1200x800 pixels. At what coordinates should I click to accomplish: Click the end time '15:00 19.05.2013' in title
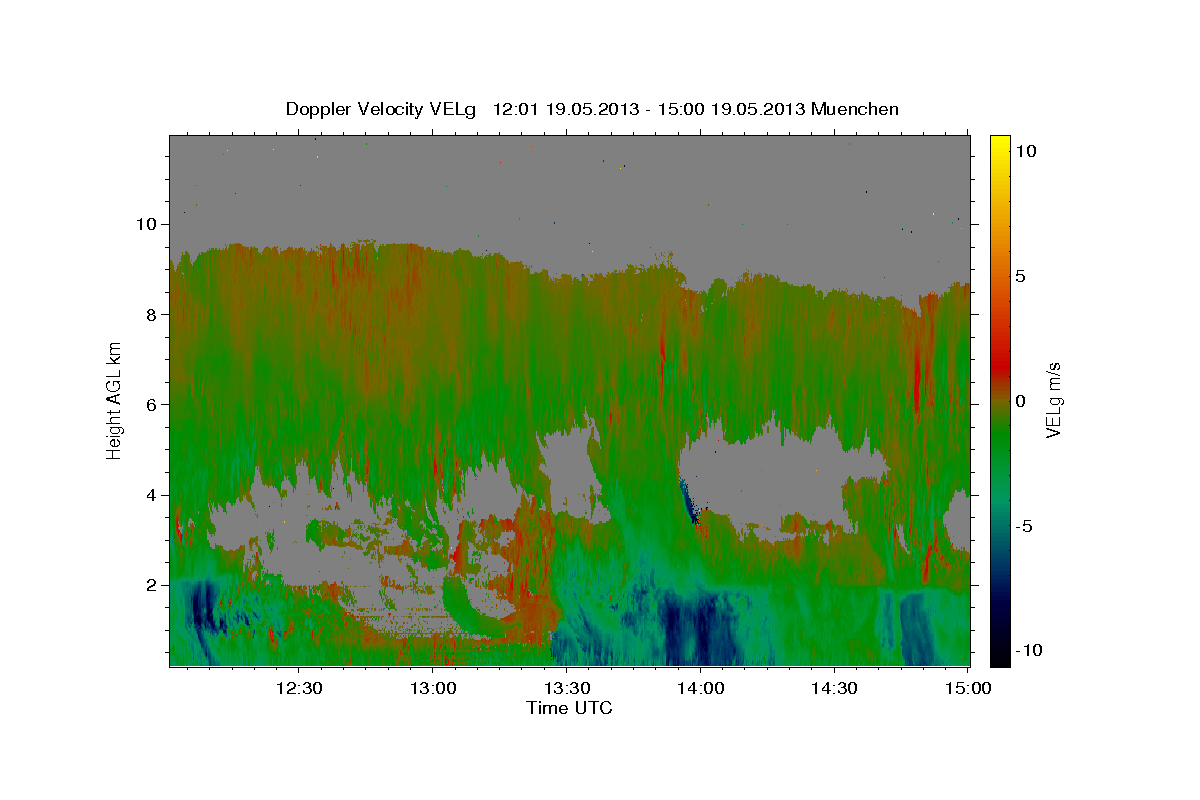click(730, 109)
